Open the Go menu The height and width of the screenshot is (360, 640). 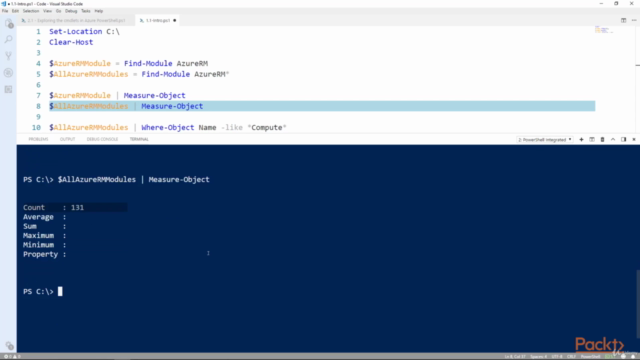point(58,11)
